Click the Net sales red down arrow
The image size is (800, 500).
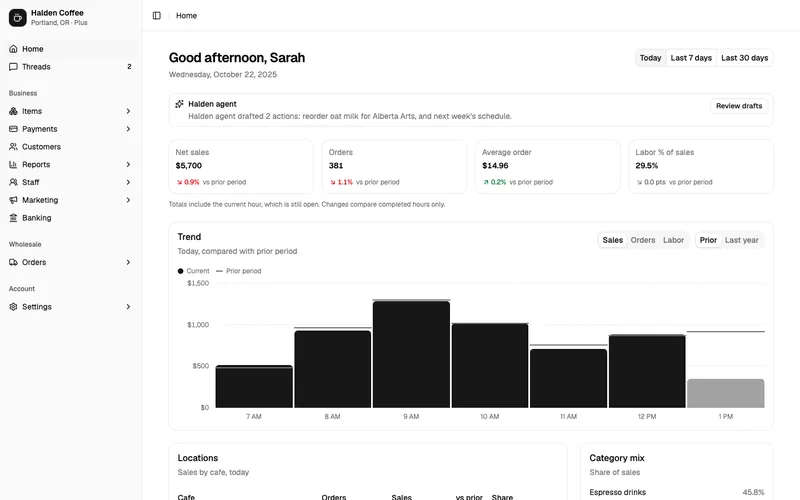[x=179, y=182]
